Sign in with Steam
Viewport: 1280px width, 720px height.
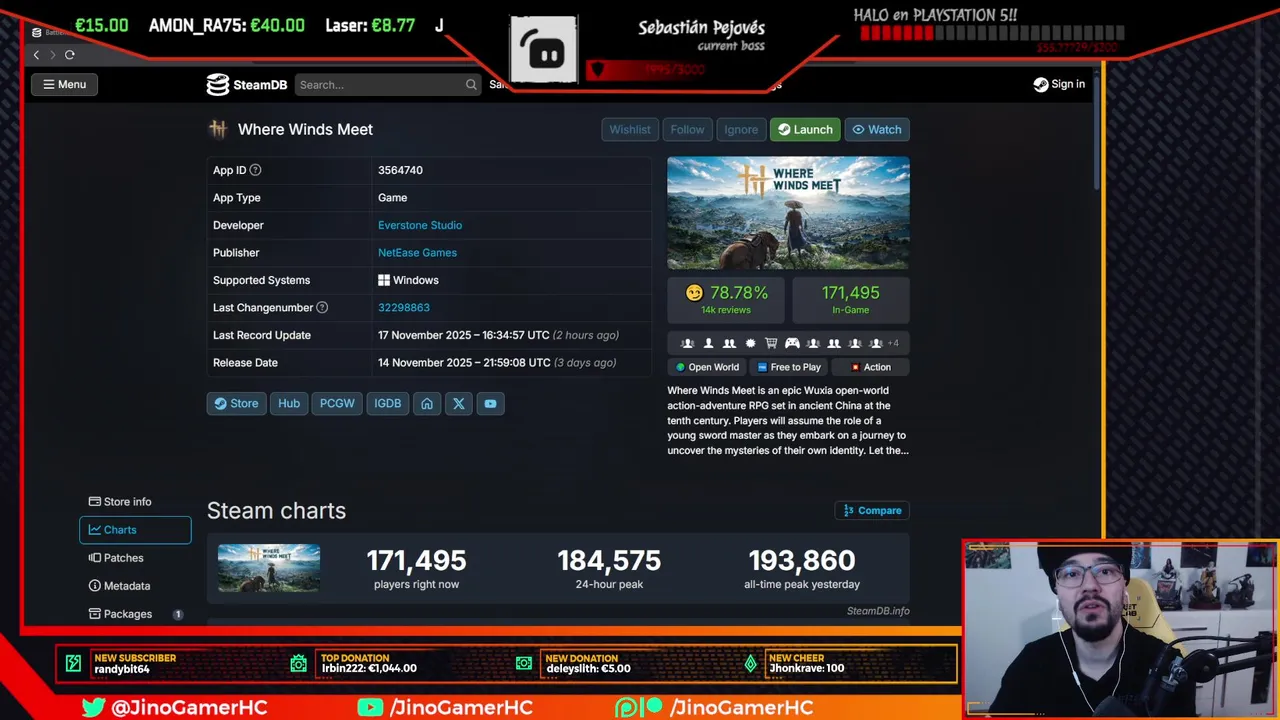pyautogui.click(x=1059, y=84)
